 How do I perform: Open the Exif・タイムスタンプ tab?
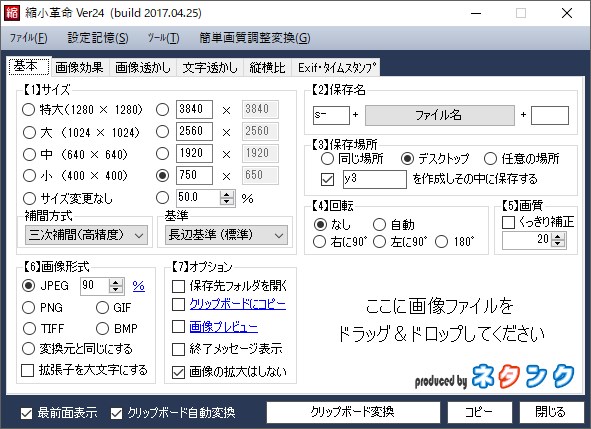coord(337,68)
